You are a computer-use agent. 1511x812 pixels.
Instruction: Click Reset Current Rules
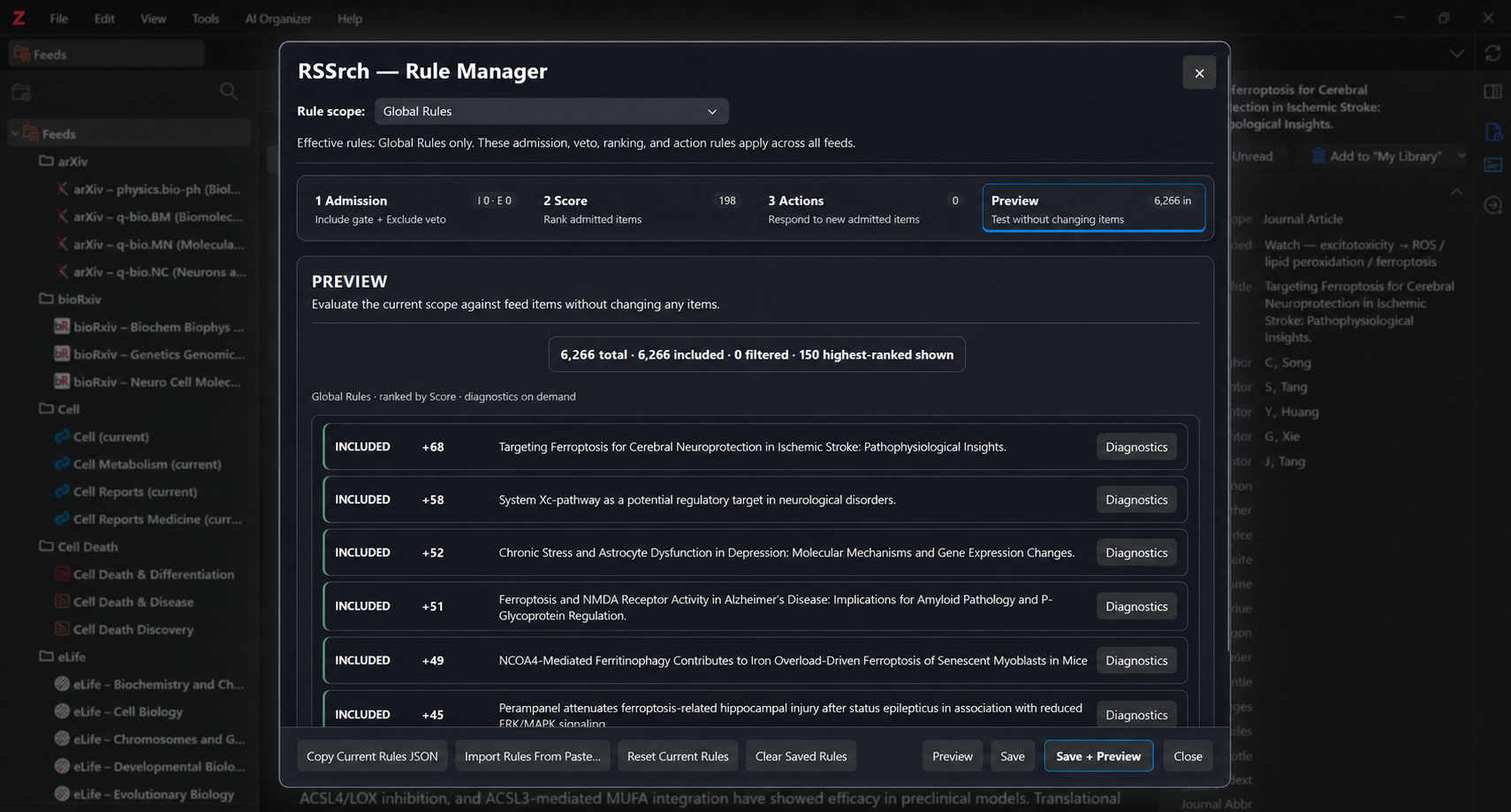click(678, 756)
